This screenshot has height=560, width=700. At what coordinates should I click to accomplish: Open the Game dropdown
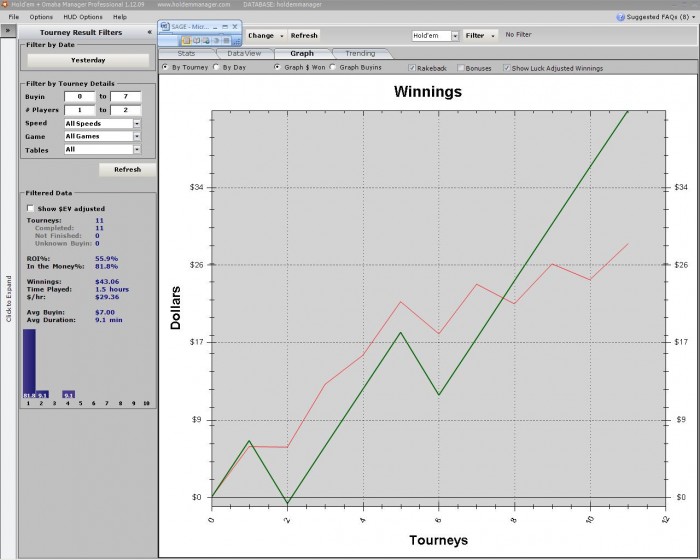pos(137,136)
